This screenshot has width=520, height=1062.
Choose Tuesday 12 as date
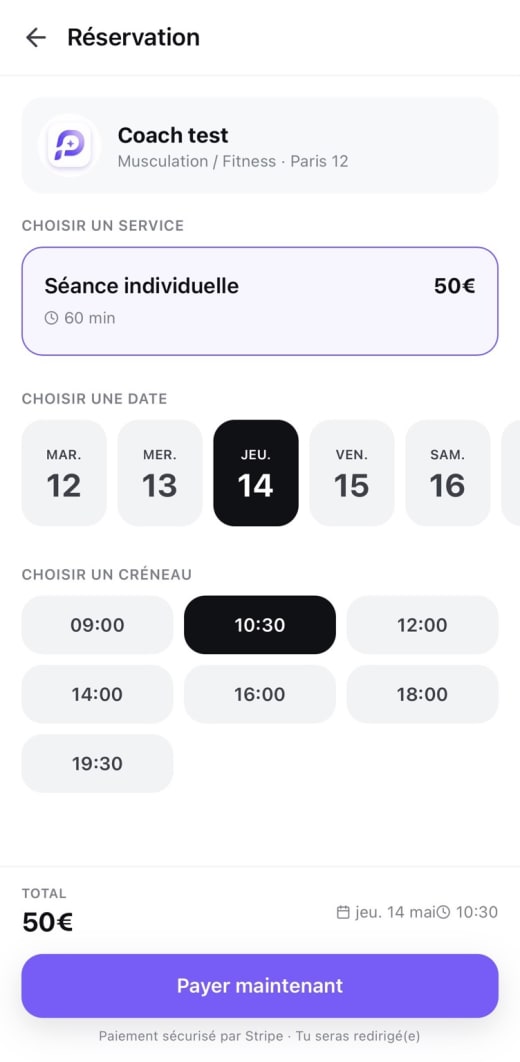pyautogui.click(x=64, y=473)
